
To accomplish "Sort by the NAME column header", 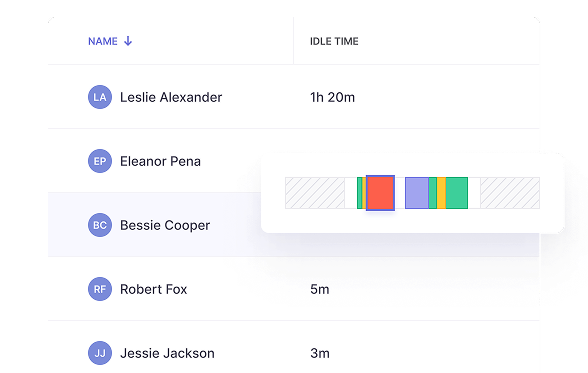I will [x=103, y=41].
